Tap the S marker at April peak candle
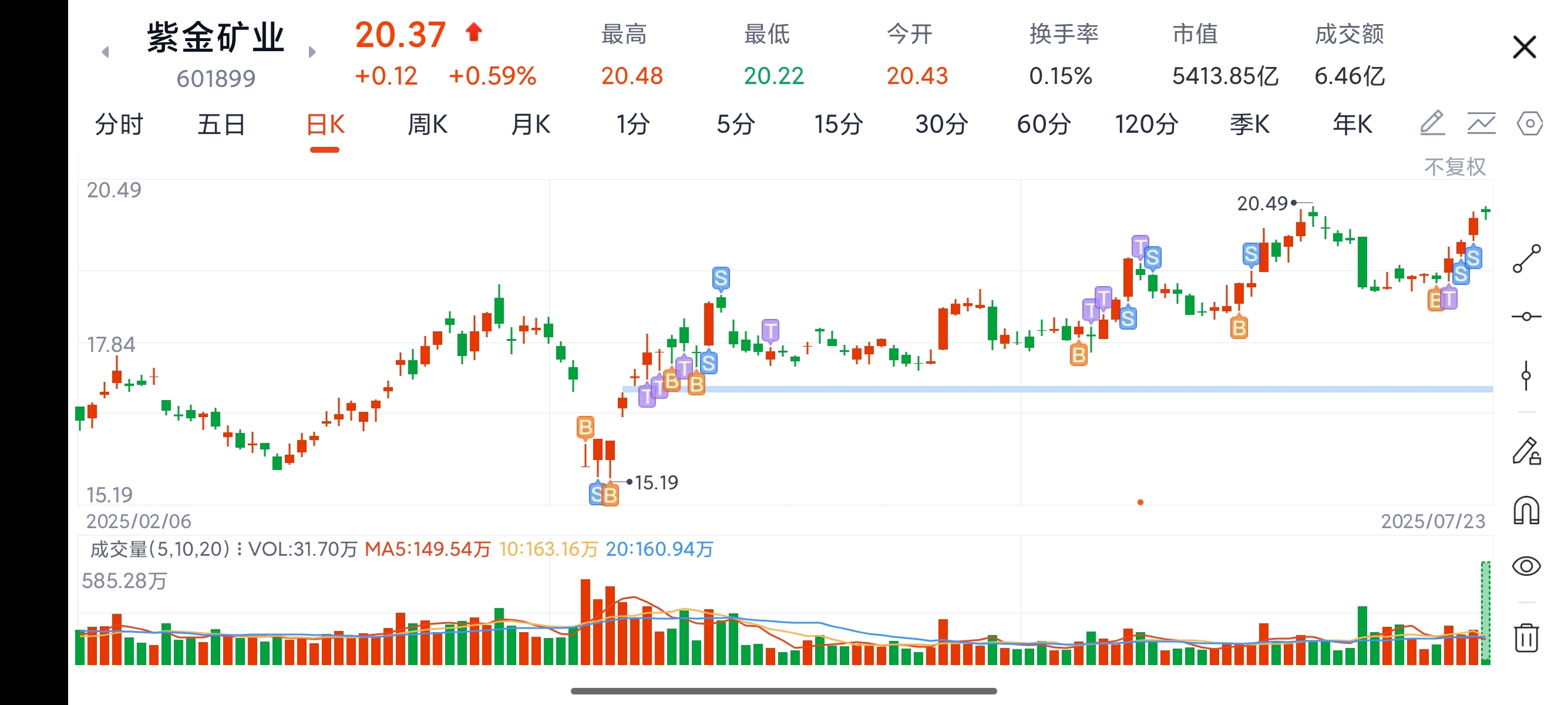1568x705 pixels. tap(721, 278)
